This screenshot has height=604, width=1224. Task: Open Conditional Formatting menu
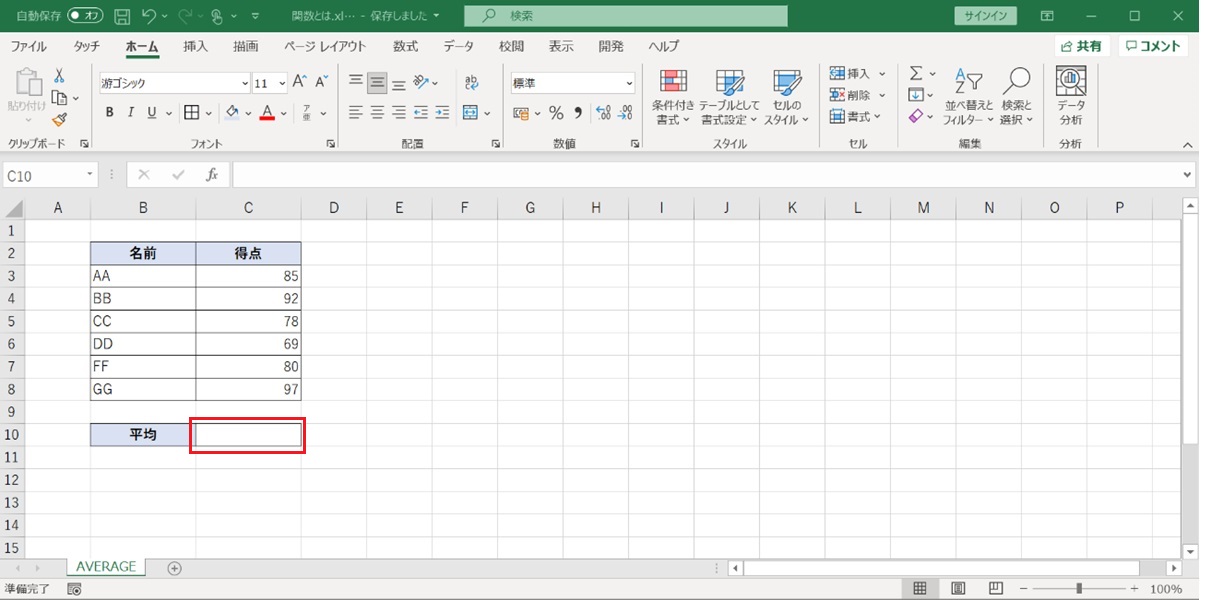coord(673,98)
